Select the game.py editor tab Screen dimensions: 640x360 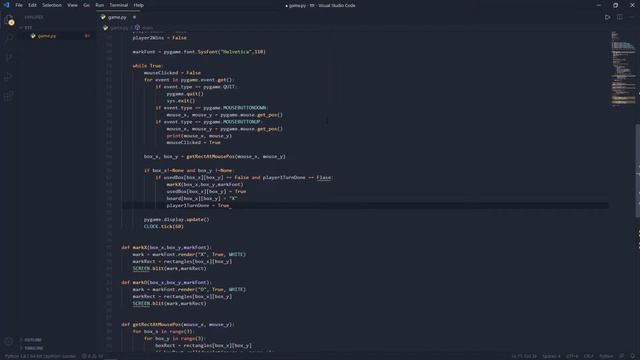click(118, 17)
